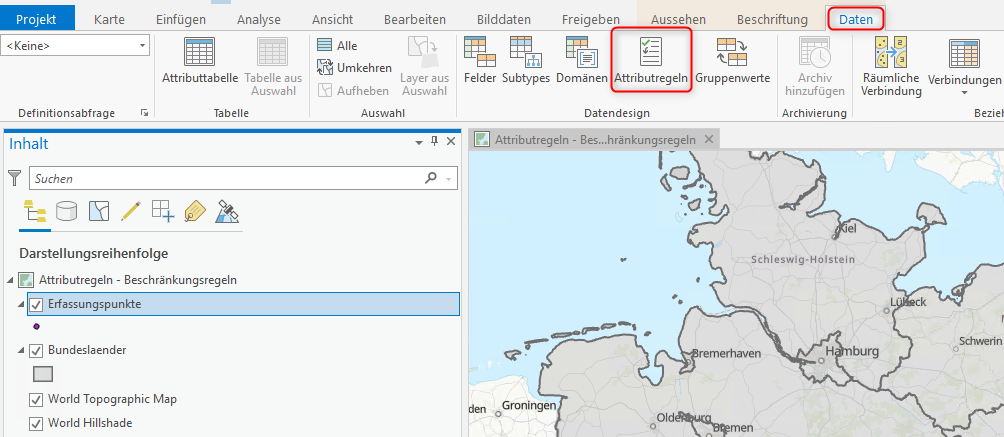Click the Darstellungsreihenfolge heading

[x=93, y=254]
